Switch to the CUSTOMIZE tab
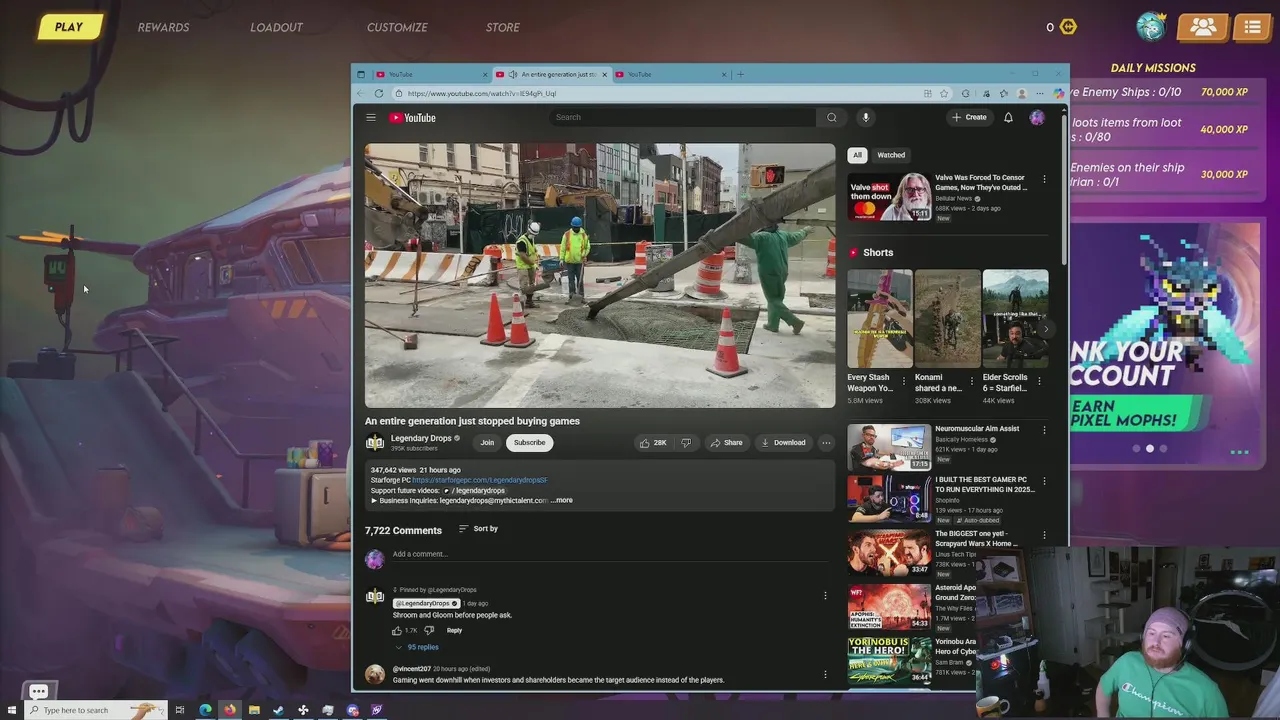This screenshot has width=1280, height=720. point(397,27)
